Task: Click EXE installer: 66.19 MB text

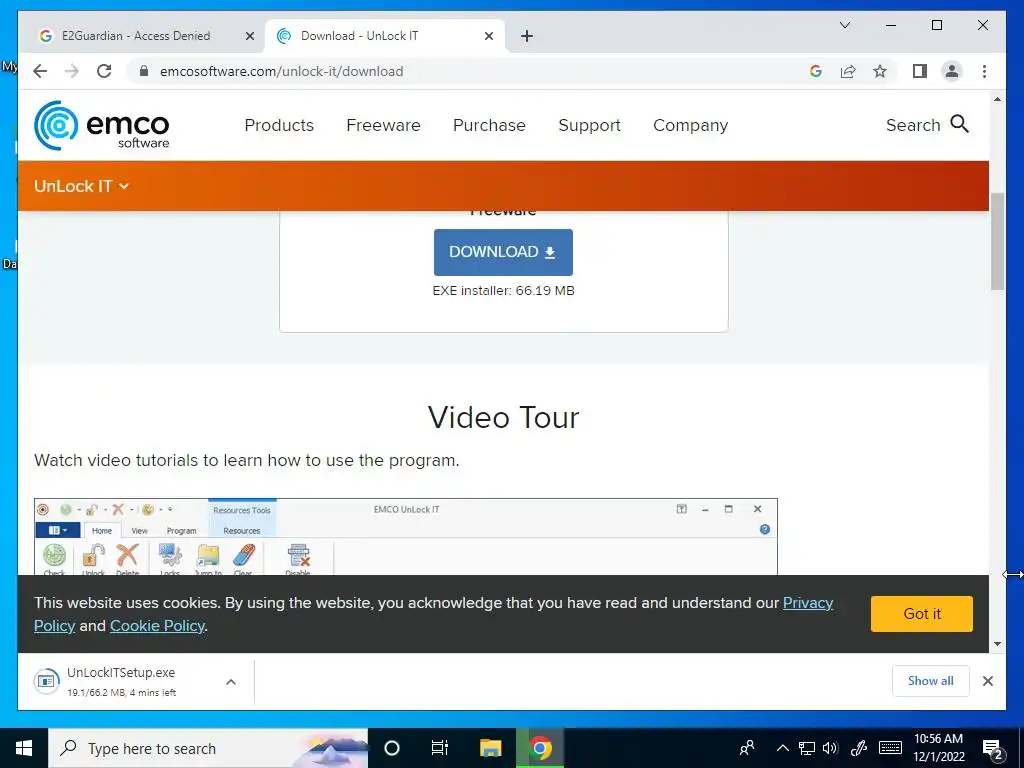Action: point(504,291)
